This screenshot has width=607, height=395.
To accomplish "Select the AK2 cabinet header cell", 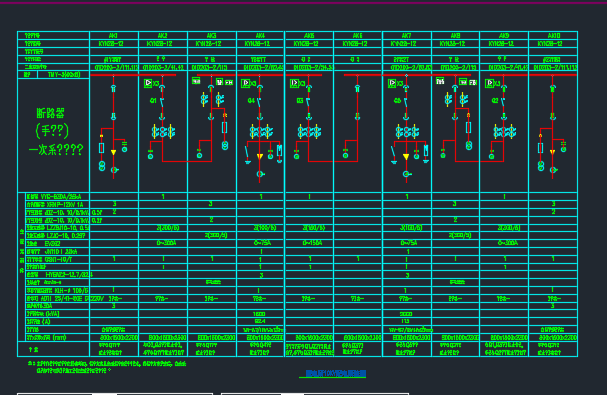I will [163, 36].
